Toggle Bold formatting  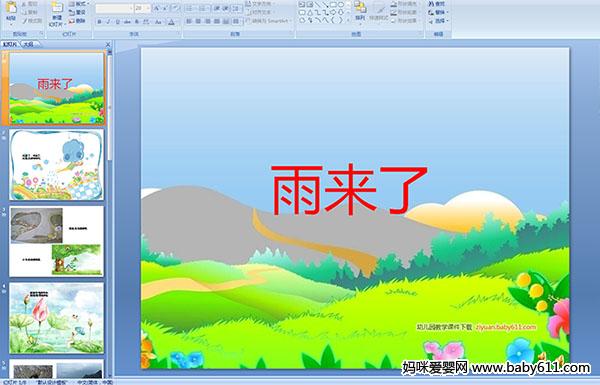pos(99,22)
